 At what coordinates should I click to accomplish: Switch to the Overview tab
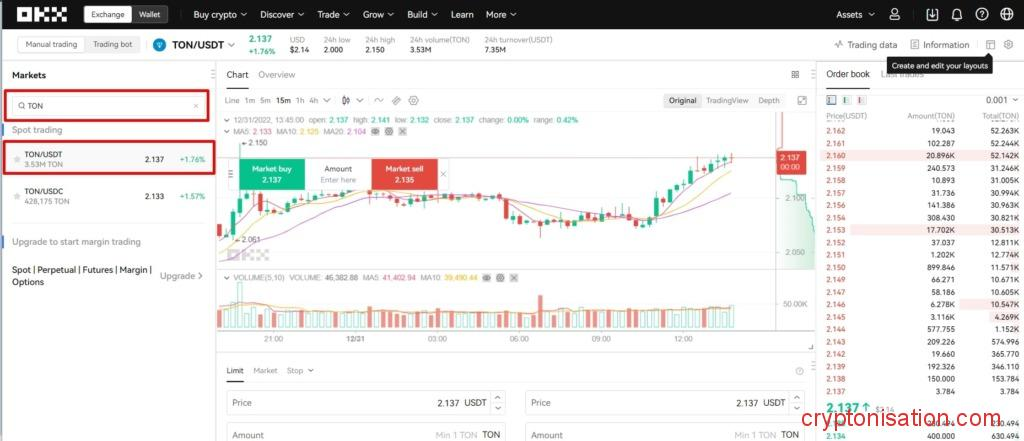[x=276, y=75]
